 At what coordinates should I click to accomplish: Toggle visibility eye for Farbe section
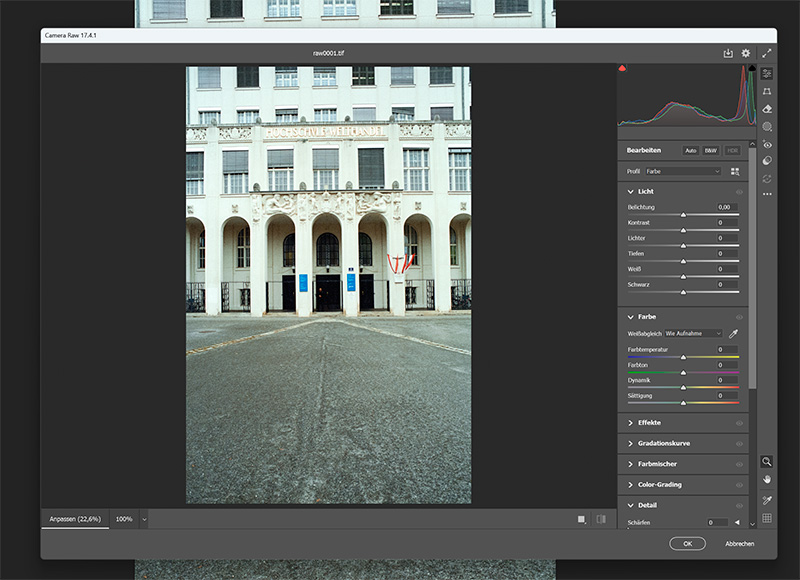click(739, 317)
